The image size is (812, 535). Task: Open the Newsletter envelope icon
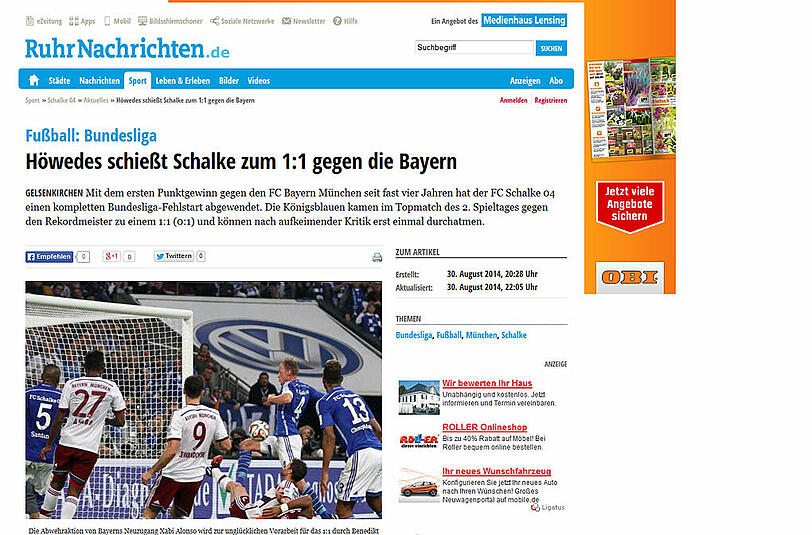pos(286,21)
